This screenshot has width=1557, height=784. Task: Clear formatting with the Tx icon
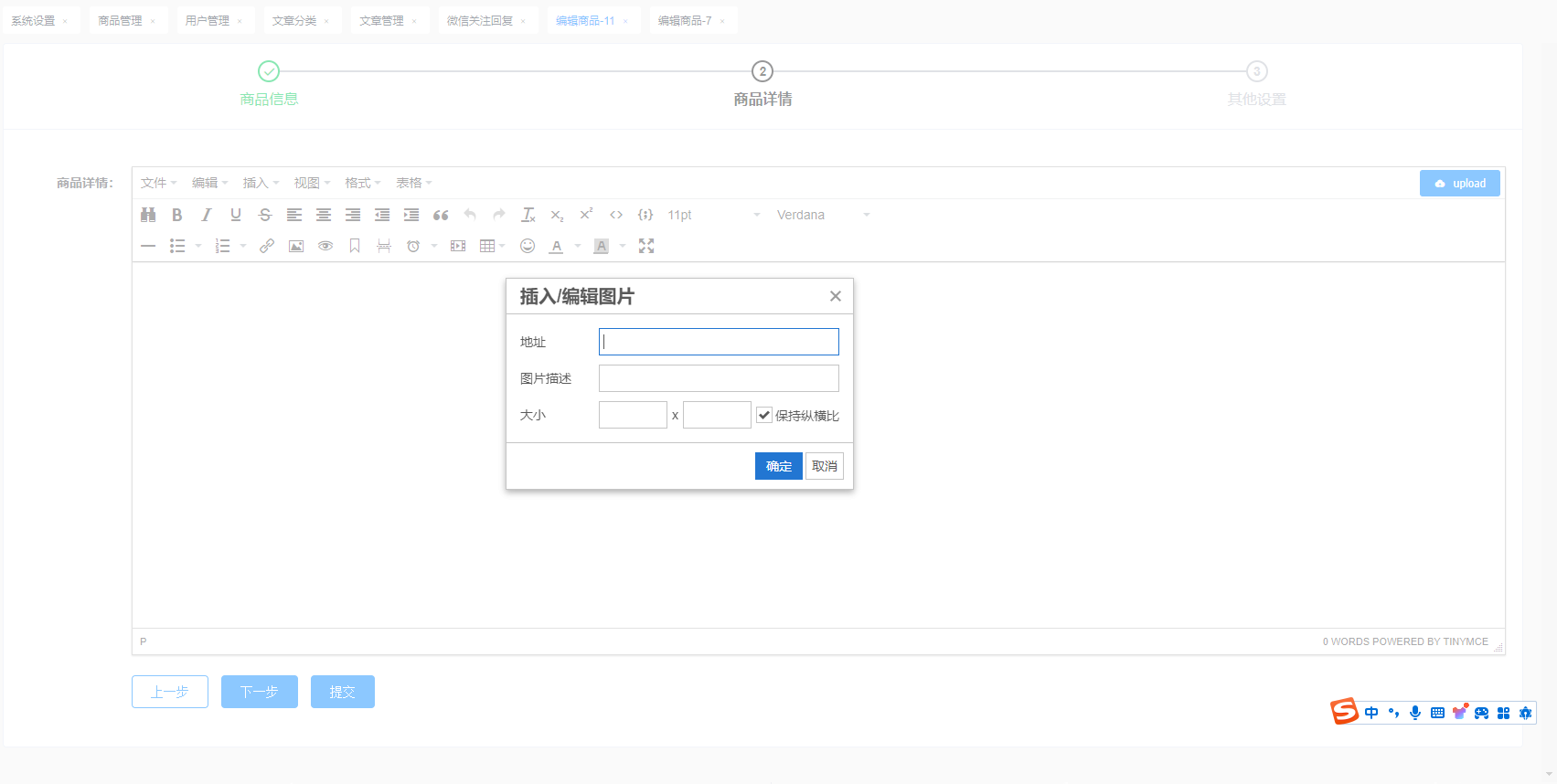point(528,215)
